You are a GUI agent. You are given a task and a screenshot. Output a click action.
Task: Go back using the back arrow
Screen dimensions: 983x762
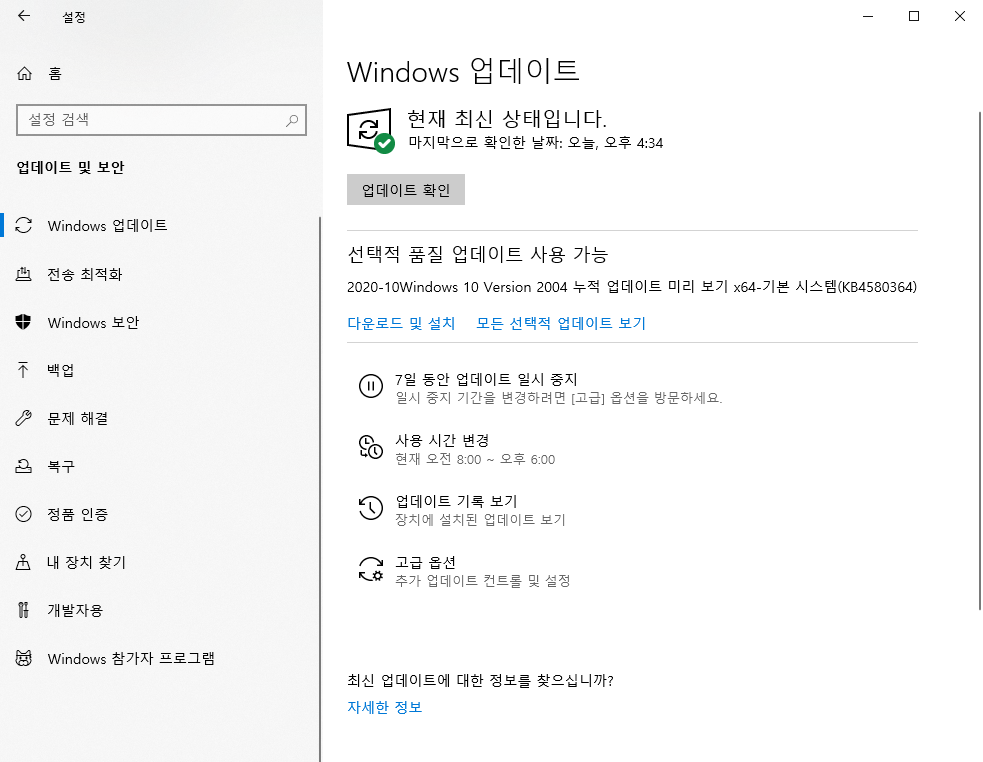coord(24,16)
